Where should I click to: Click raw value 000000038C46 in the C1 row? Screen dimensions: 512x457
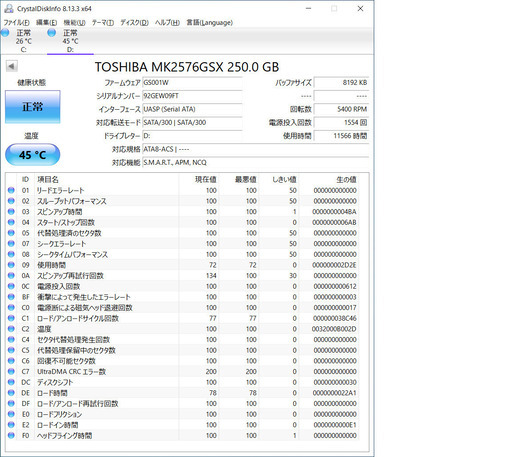click(x=335, y=318)
